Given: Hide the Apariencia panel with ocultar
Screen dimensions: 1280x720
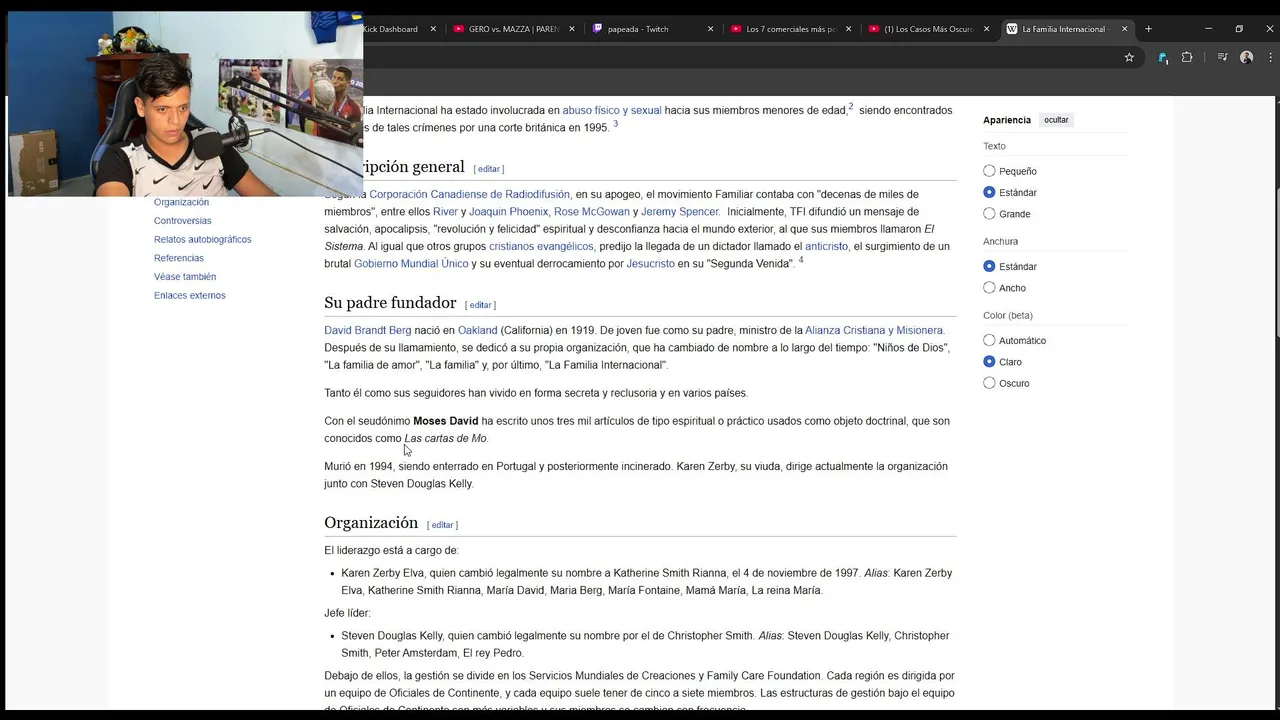Looking at the screenshot, I should [x=1056, y=120].
